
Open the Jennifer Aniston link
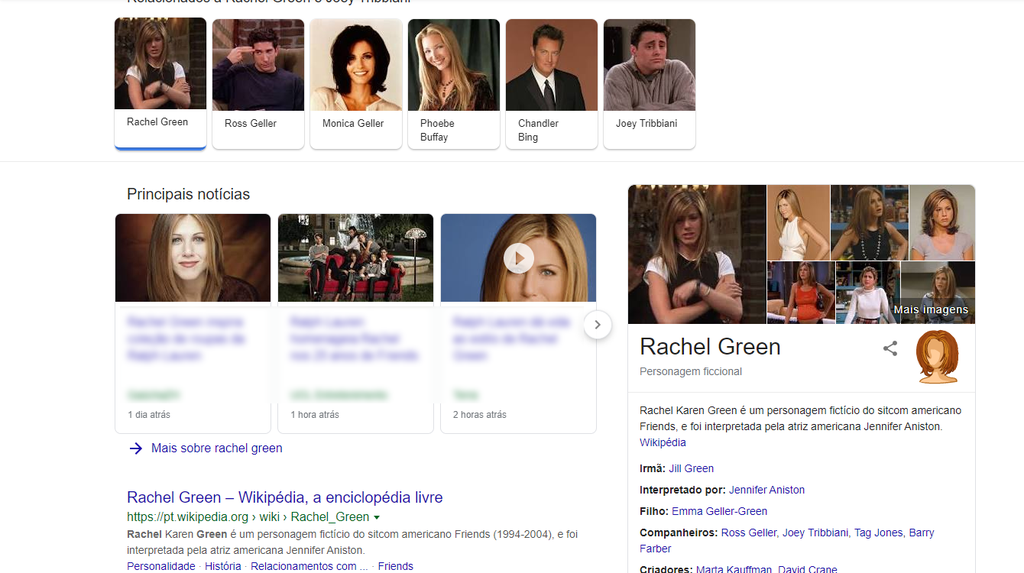[767, 490]
